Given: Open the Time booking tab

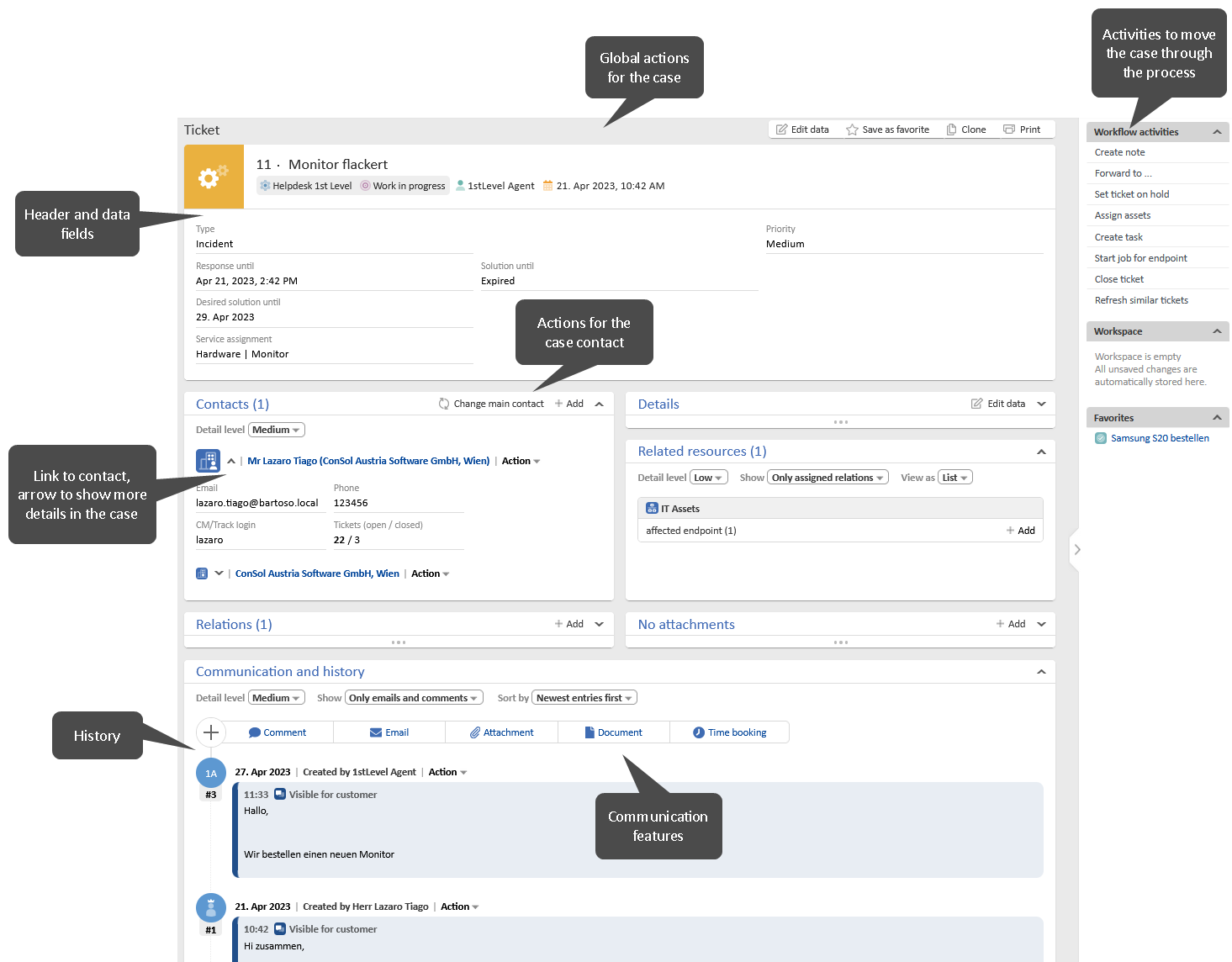Looking at the screenshot, I should 729,732.
